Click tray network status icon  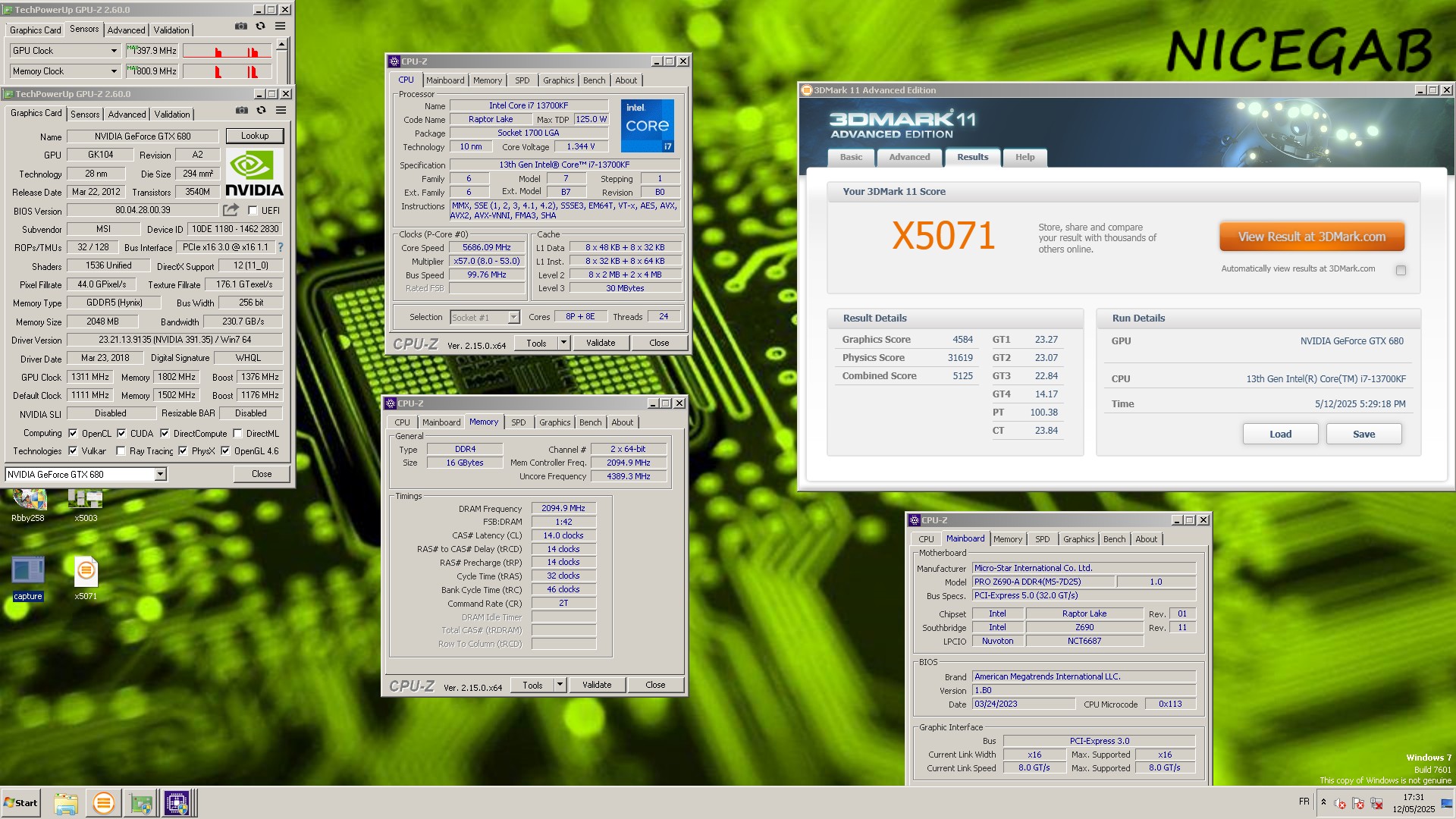click(1376, 803)
